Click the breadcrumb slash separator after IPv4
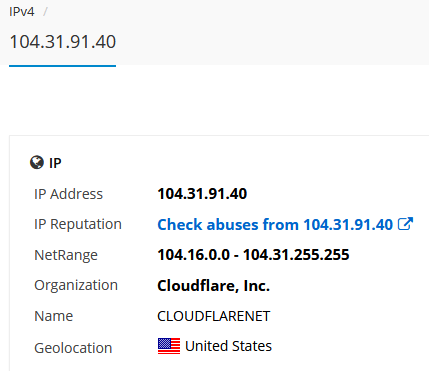Image resolution: width=429 pixels, height=371 pixels. [45, 12]
